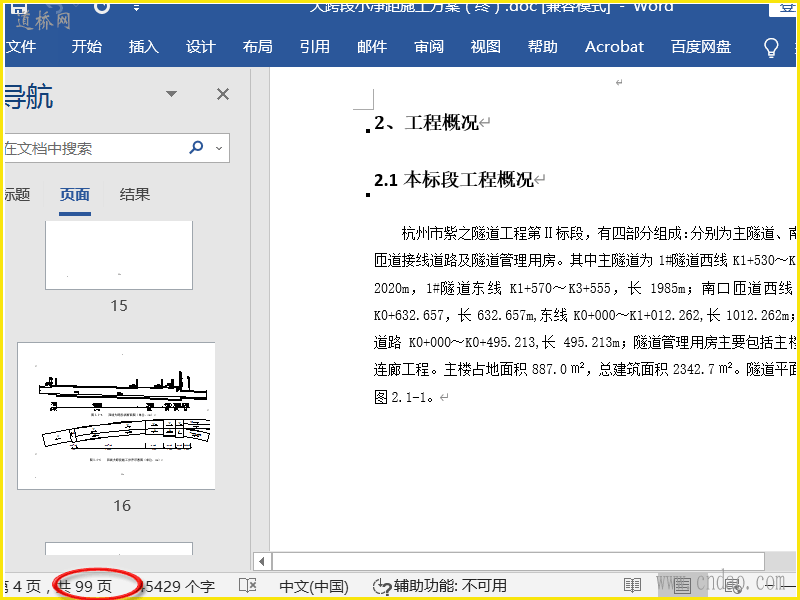Switch to the 插入 (Insert) ribbon tab
Image resolution: width=800 pixels, height=600 pixels.
coord(144,46)
